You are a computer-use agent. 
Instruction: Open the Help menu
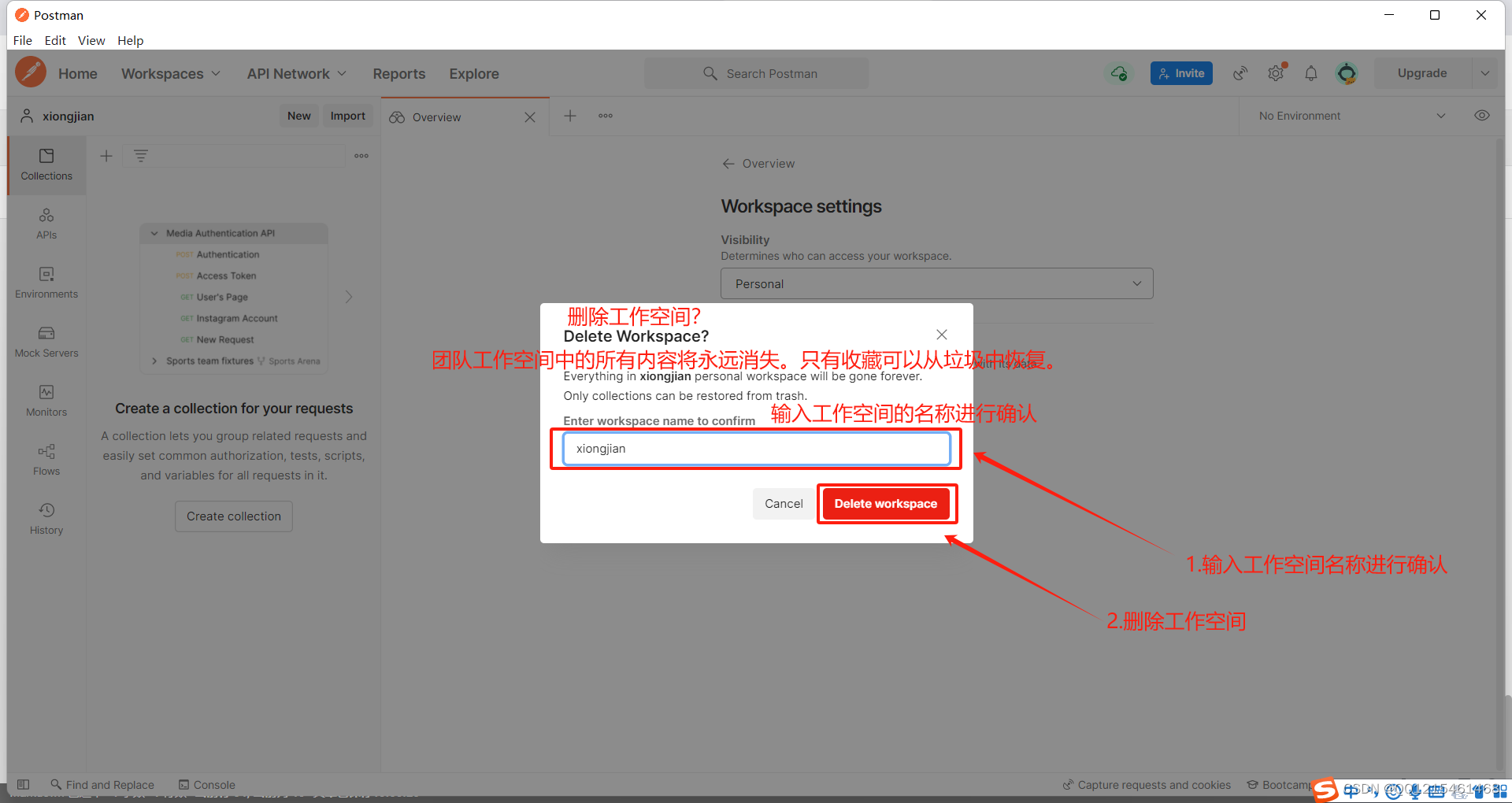coord(131,40)
